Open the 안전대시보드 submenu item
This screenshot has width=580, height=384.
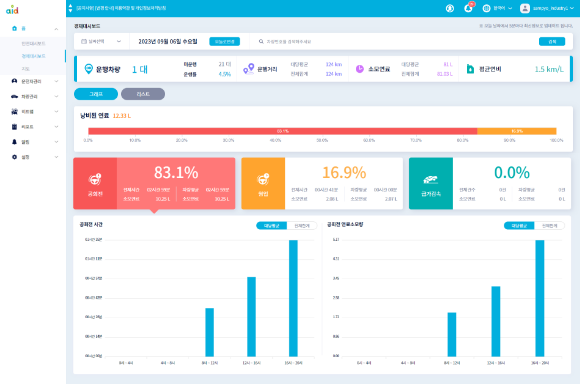[33, 44]
